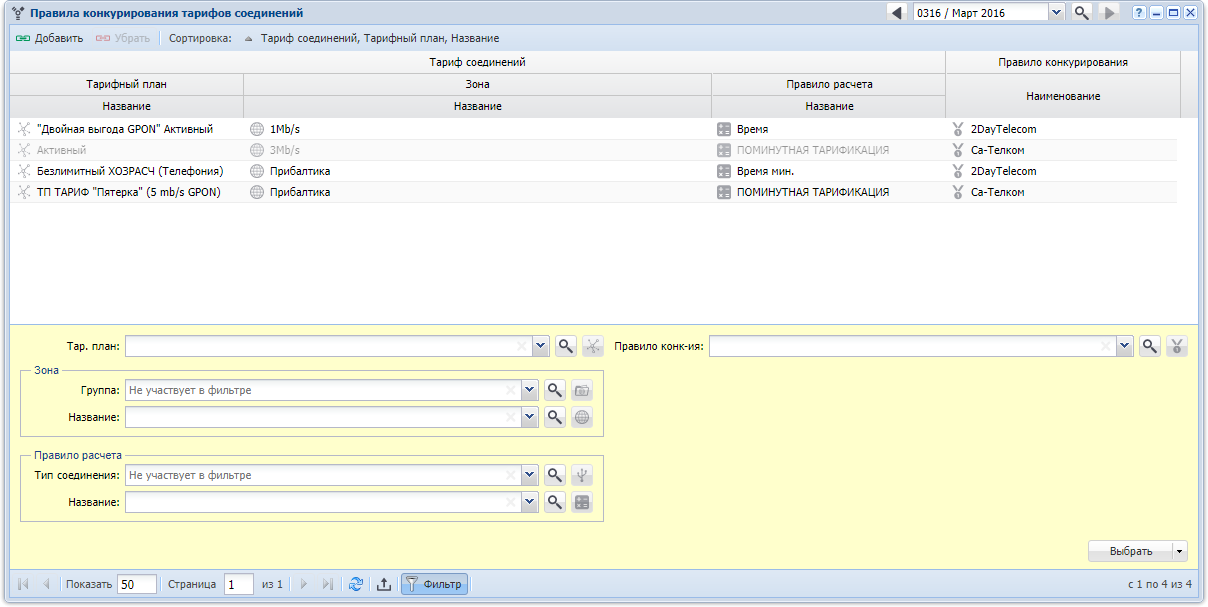Open period search next to 0316 / Март 2016

1081,13
